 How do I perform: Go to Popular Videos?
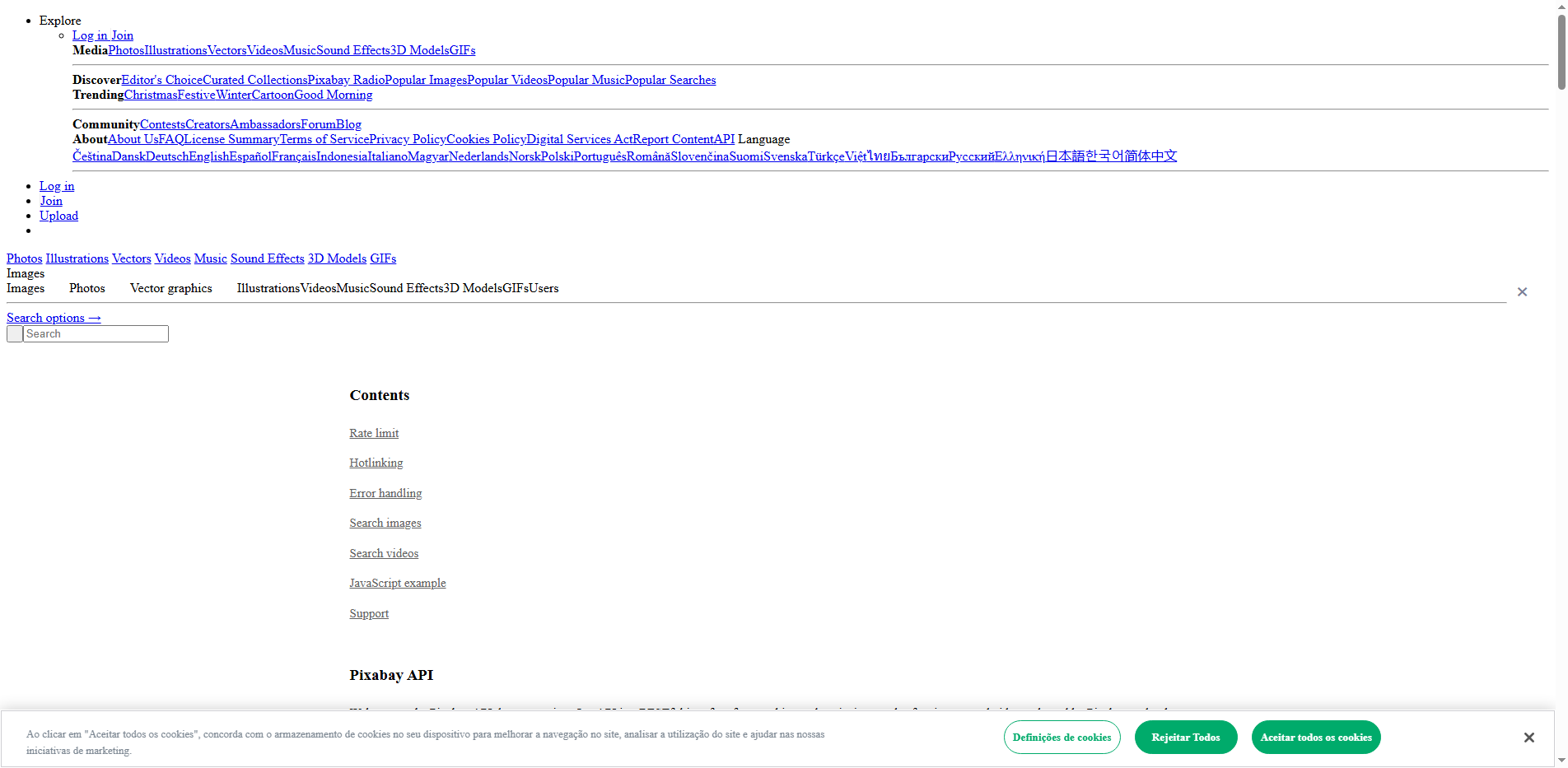(x=507, y=80)
